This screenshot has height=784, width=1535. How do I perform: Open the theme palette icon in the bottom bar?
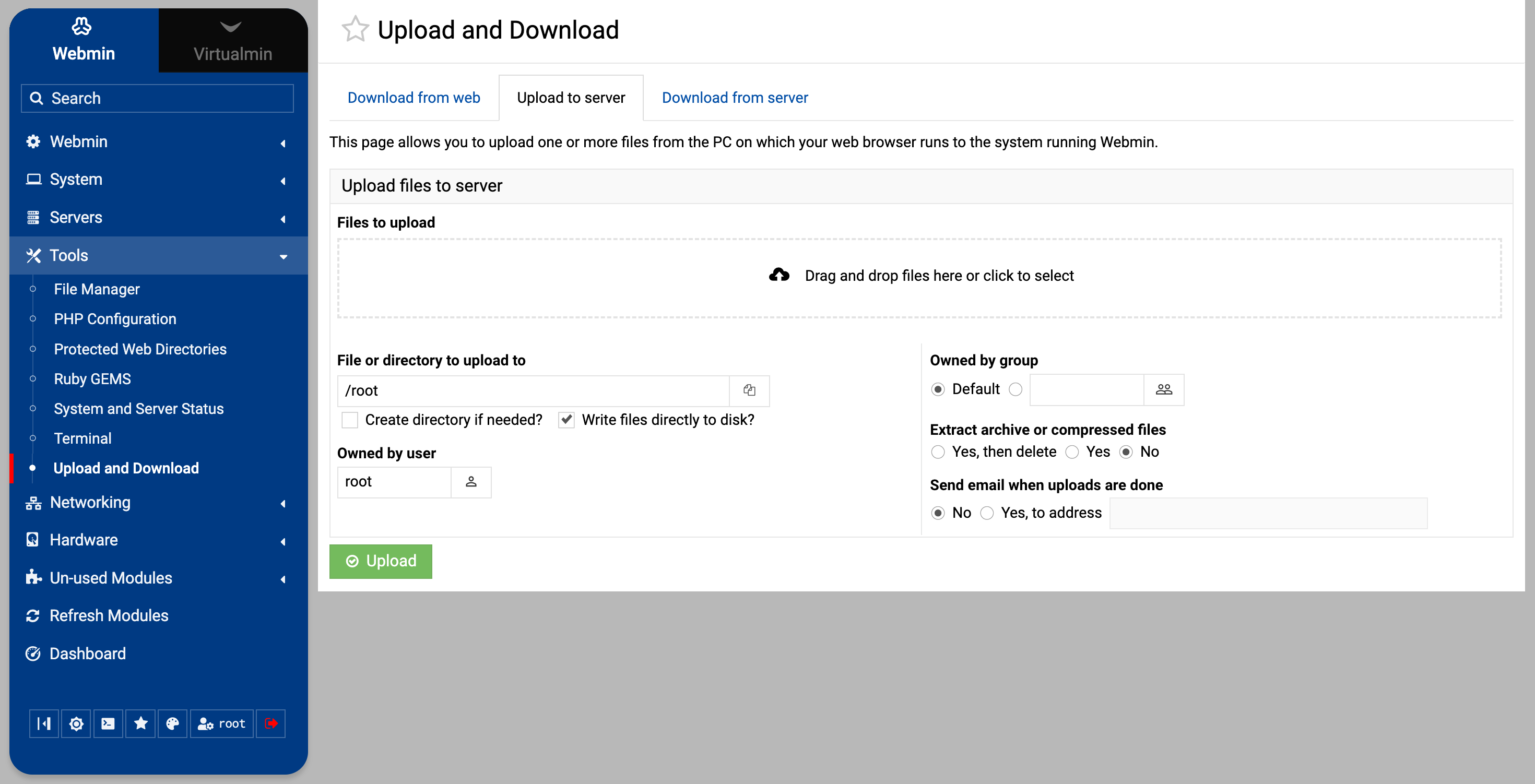[x=172, y=723]
